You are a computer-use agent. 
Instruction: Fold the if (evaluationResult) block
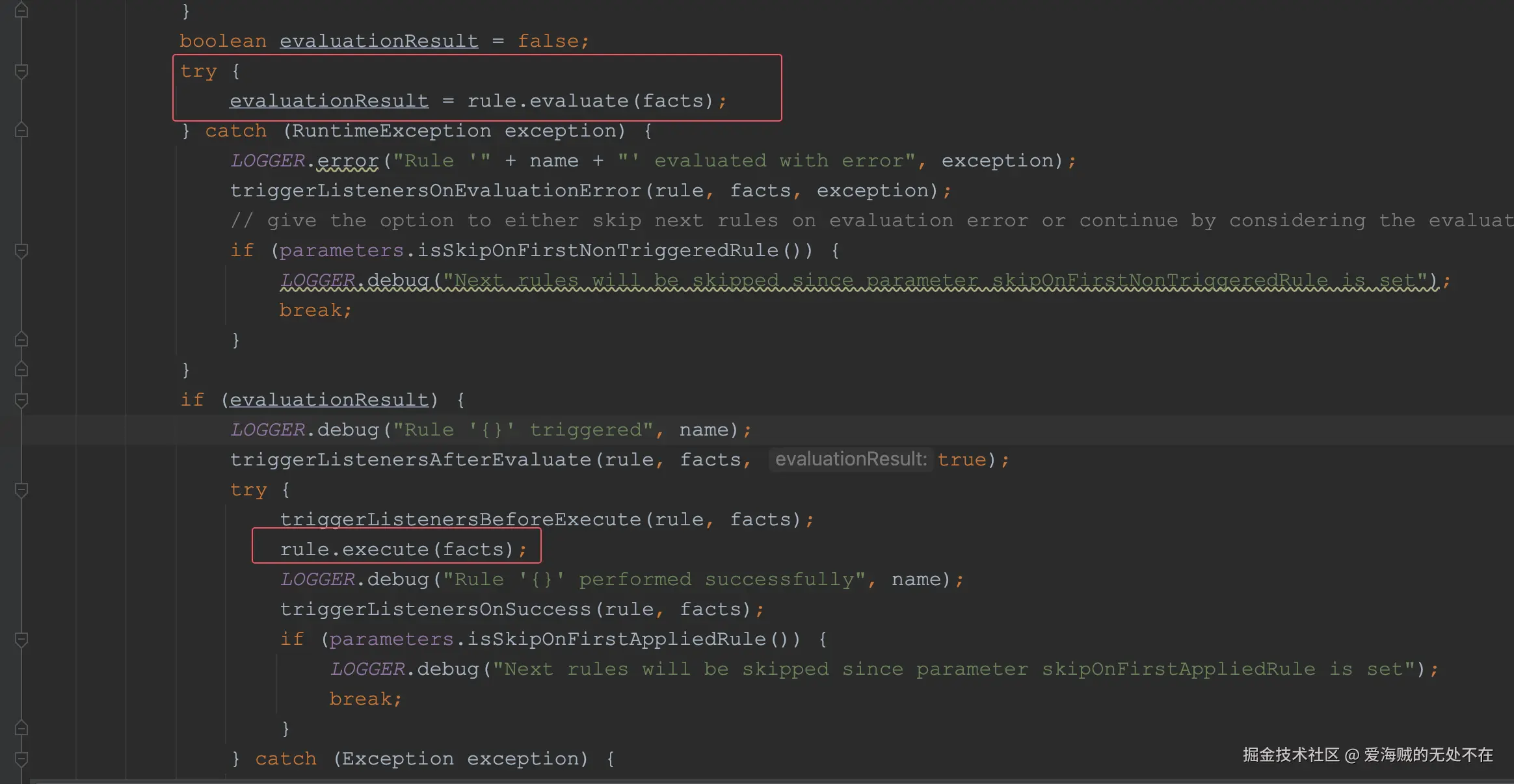coord(21,400)
